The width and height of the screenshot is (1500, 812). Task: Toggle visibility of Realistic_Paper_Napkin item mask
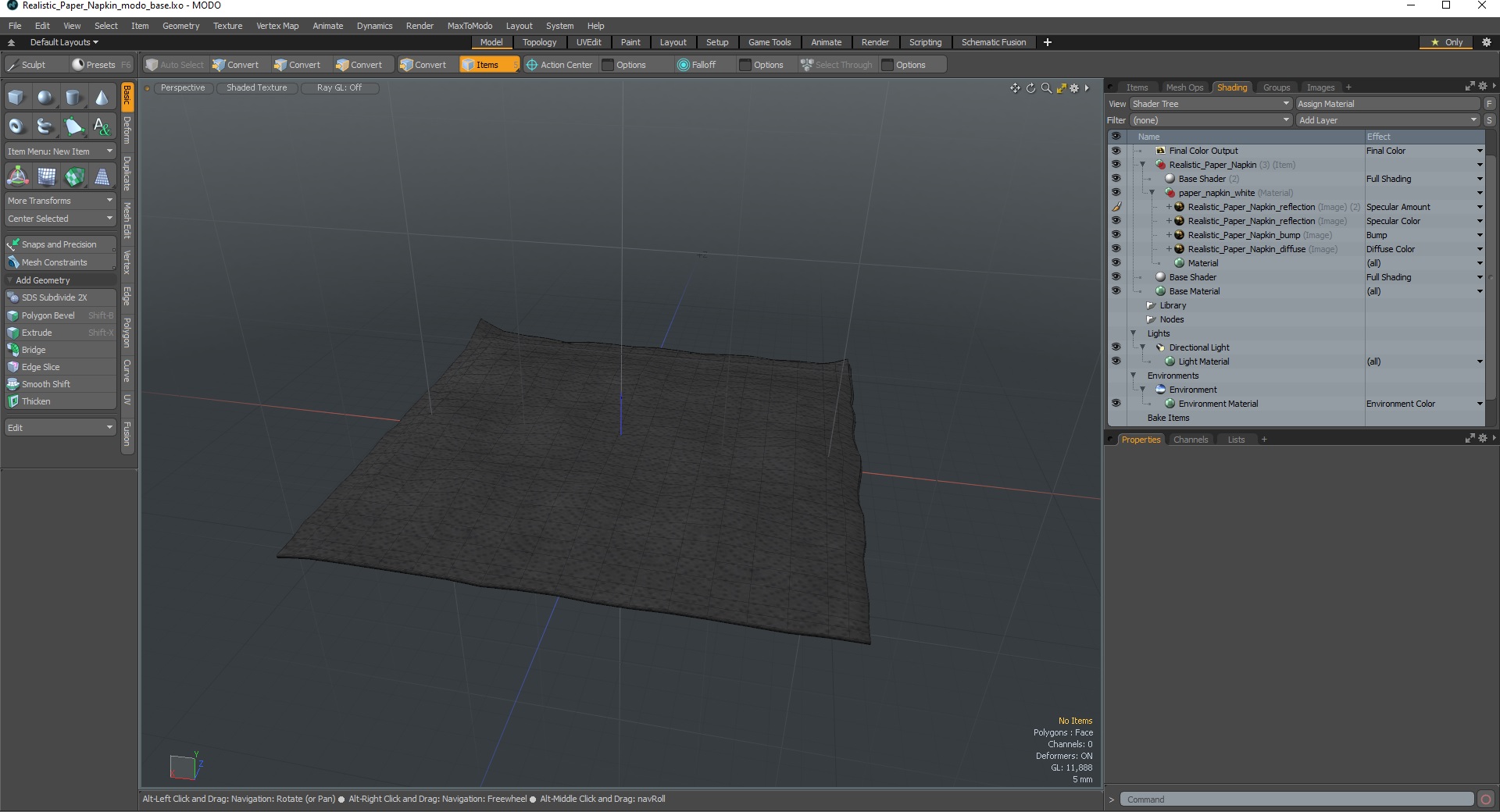coord(1116,165)
